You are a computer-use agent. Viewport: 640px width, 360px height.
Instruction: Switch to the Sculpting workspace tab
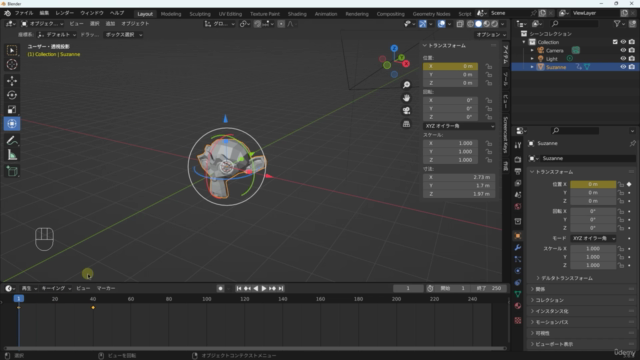200,14
